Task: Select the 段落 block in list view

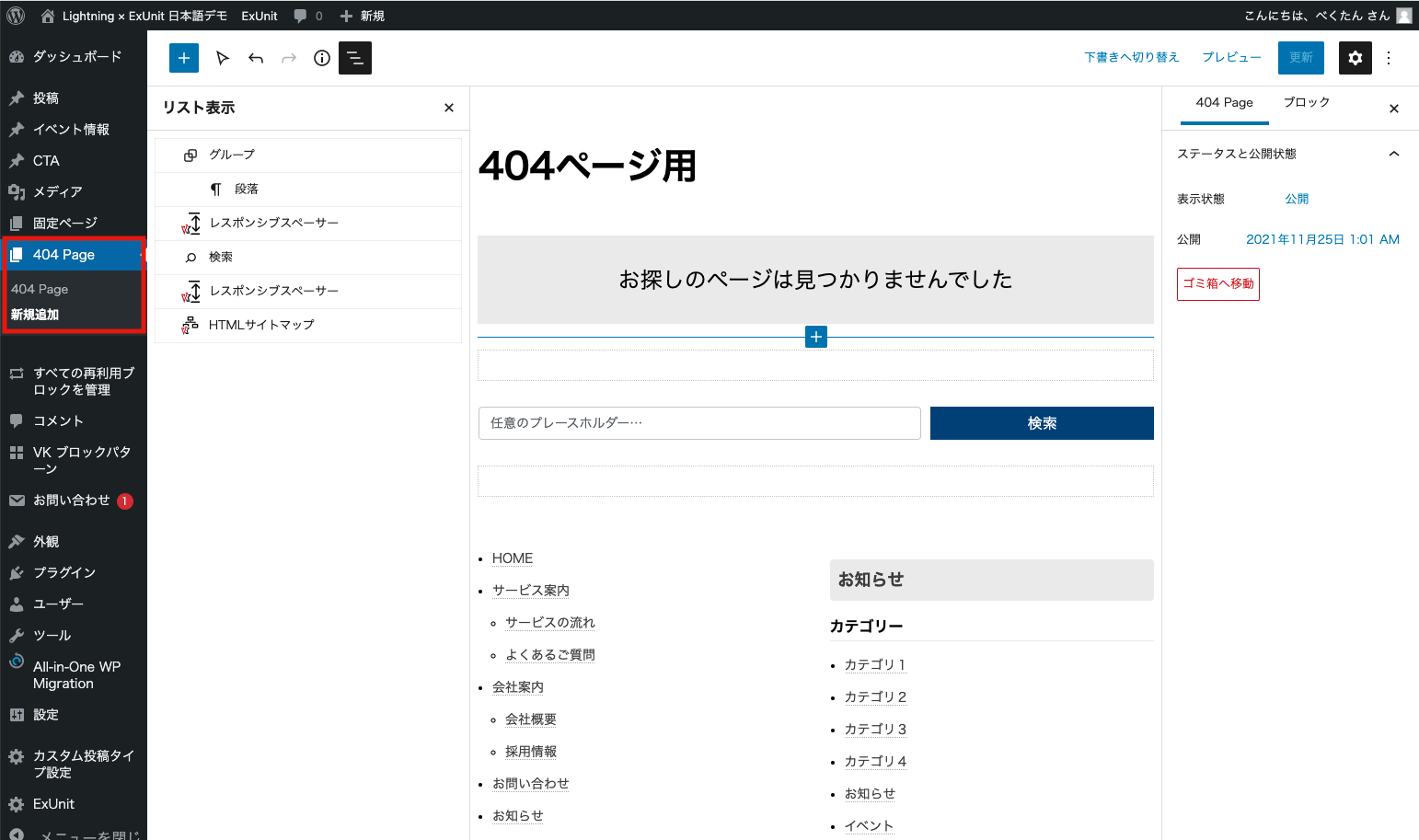Action: [x=247, y=189]
